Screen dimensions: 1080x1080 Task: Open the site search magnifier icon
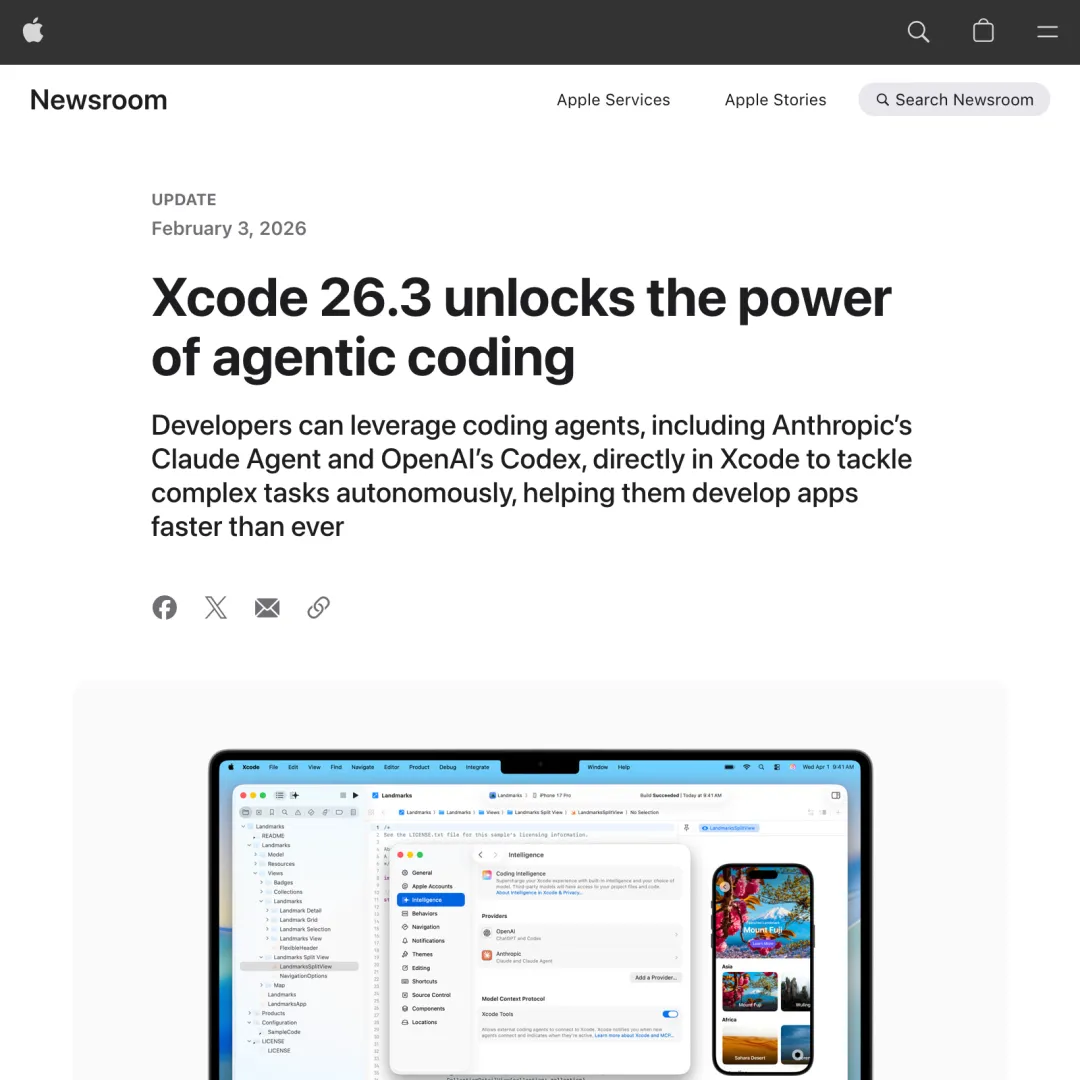click(x=917, y=32)
